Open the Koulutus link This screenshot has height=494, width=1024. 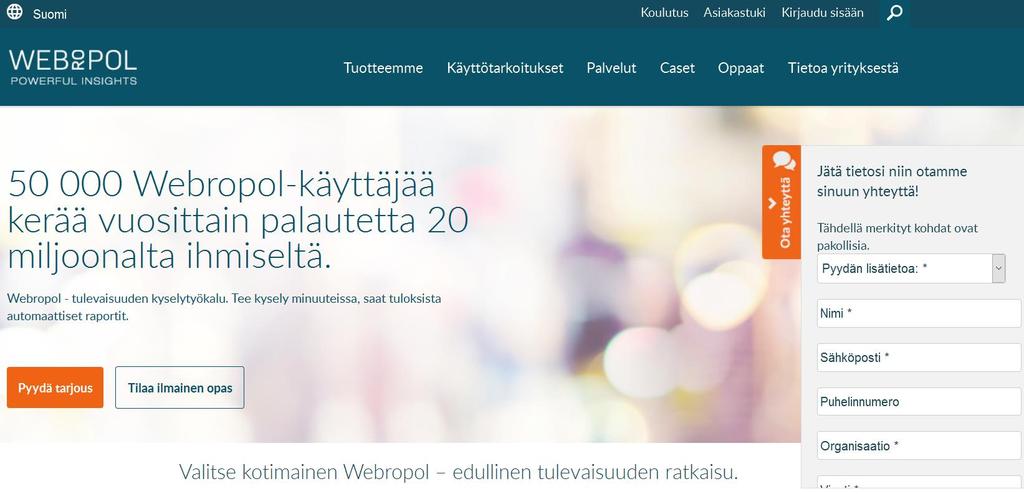[664, 12]
